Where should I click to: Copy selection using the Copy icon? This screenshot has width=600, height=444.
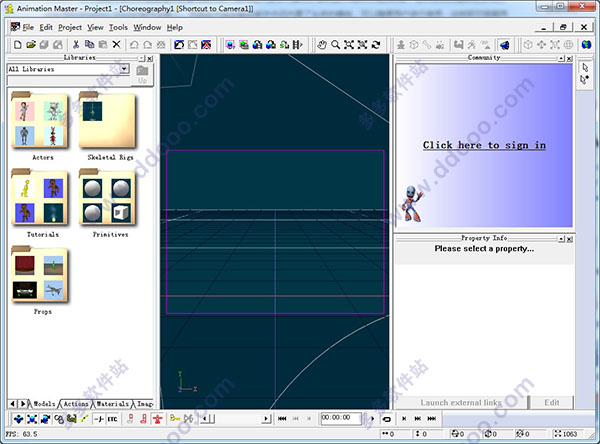(x=90, y=45)
